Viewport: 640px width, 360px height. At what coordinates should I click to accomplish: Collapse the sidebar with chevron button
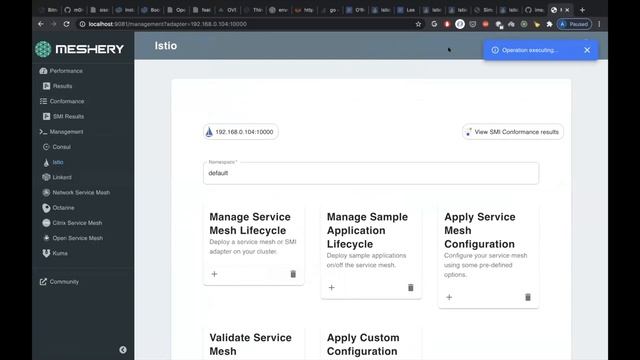tap(123, 350)
